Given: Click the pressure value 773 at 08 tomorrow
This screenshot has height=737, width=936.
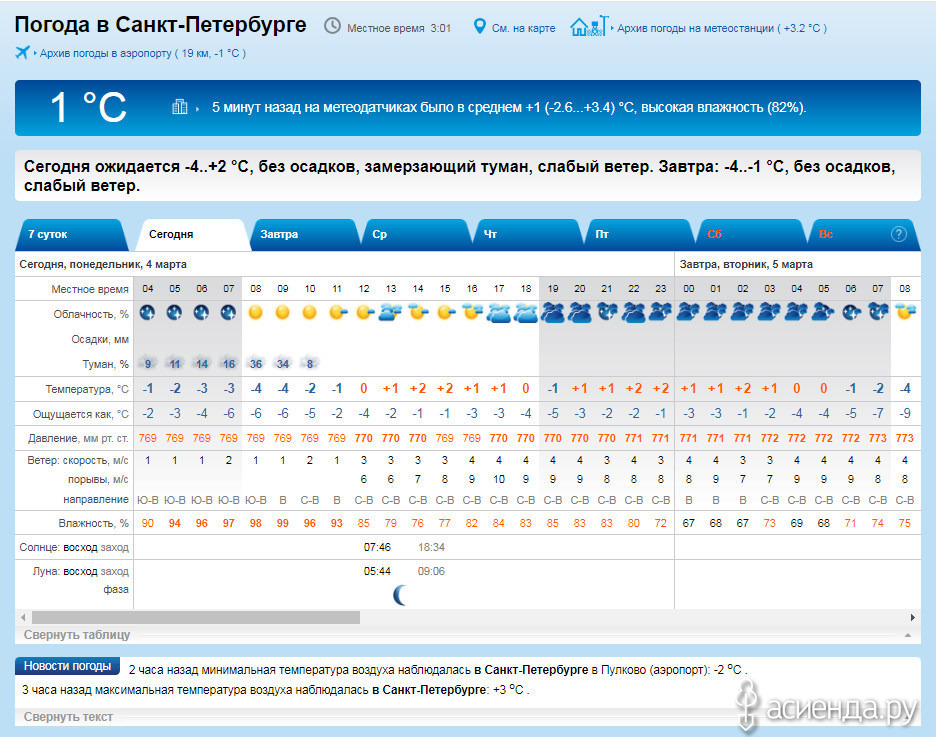Looking at the screenshot, I should tap(905, 438).
